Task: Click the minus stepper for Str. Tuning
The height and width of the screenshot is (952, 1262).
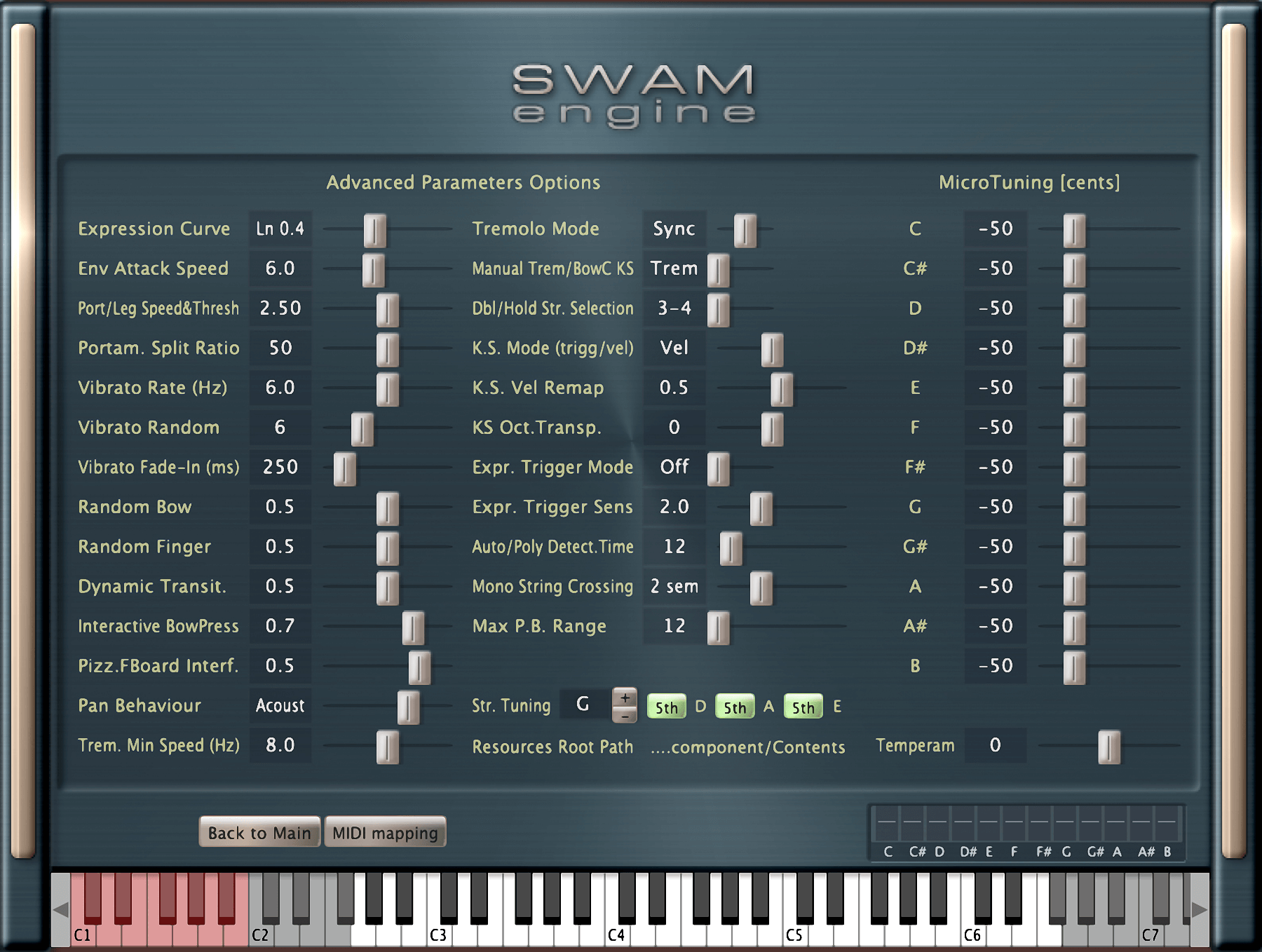Action: [x=626, y=715]
